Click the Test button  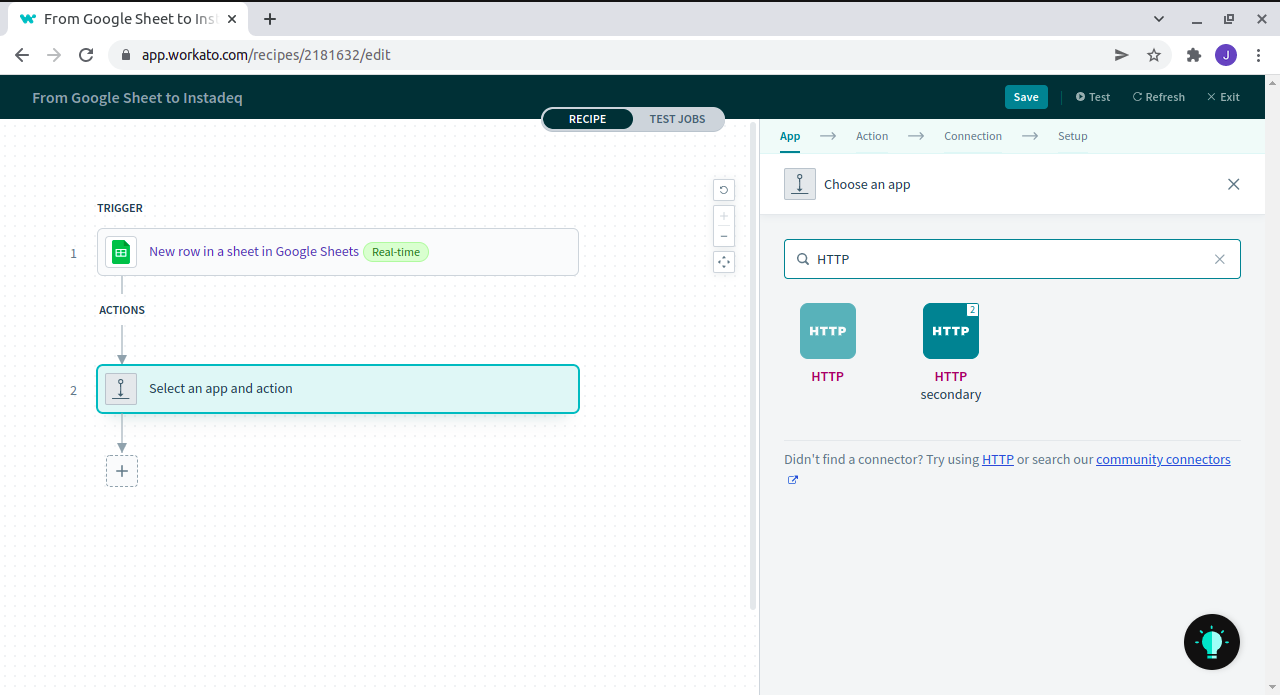(1093, 97)
